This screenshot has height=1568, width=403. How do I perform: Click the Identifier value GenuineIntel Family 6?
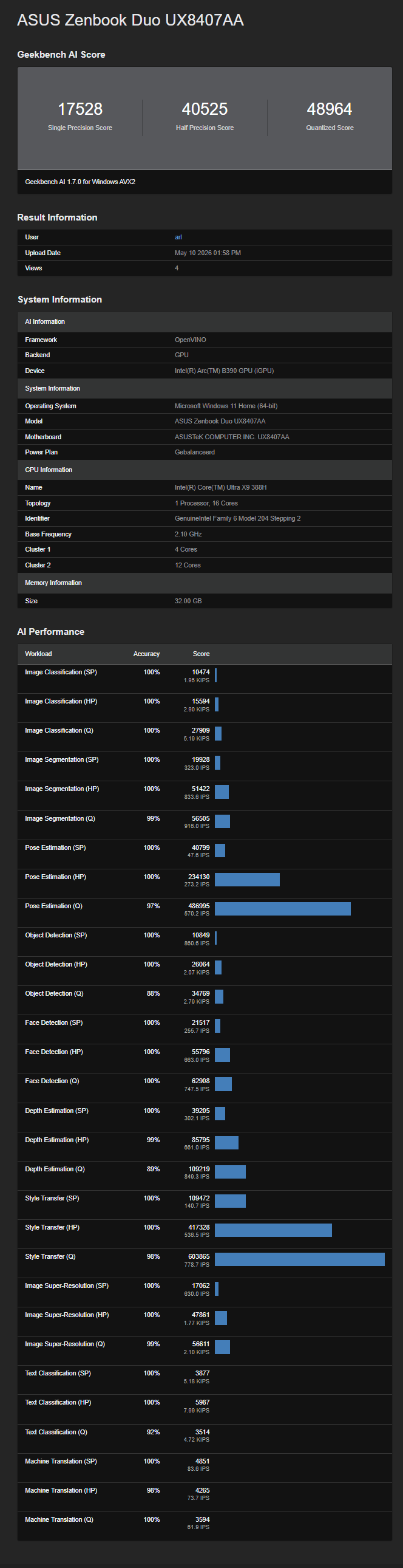point(238,519)
